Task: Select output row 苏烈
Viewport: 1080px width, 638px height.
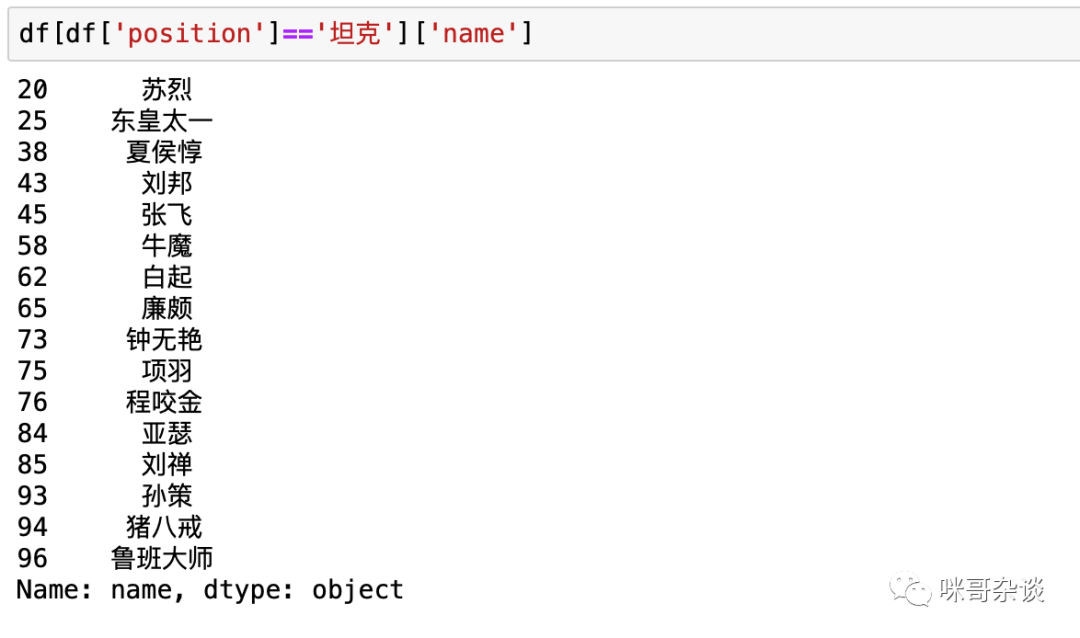Action: (x=105, y=89)
